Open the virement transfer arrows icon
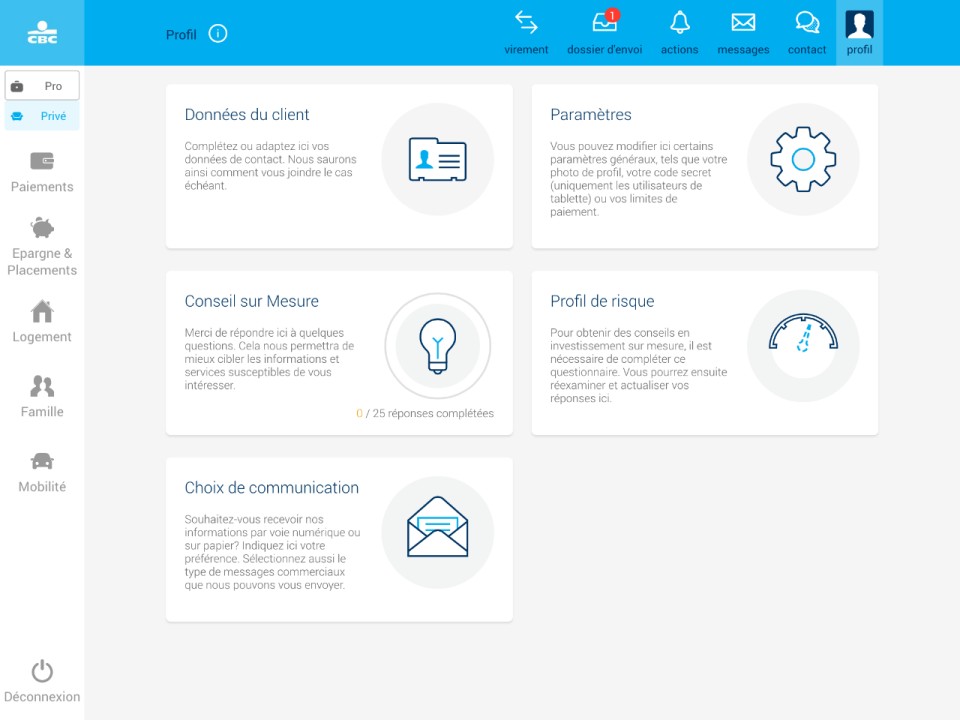The width and height of the screenshot is (960, 720). click(x=526, y=32)
